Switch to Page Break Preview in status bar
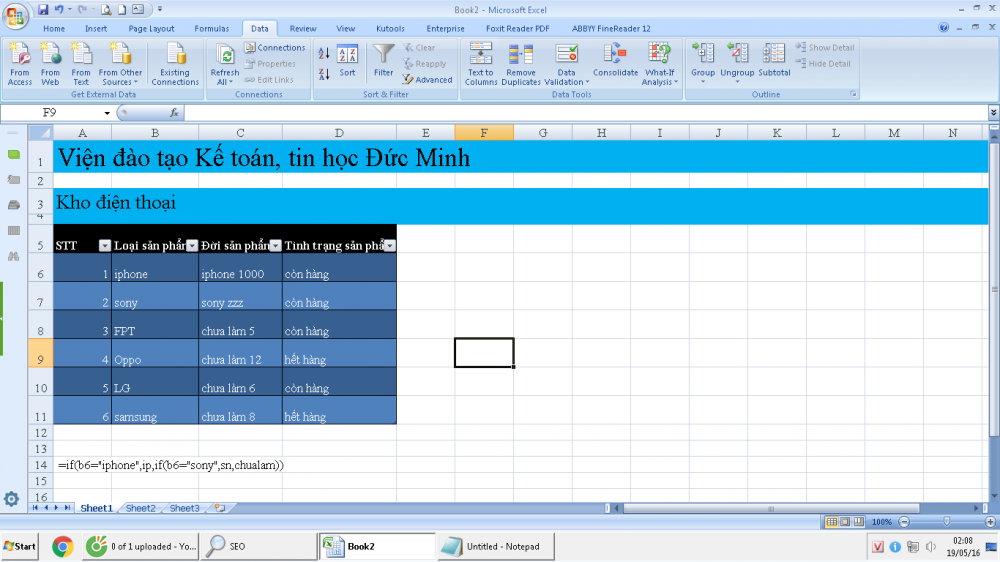 (859, 522)
